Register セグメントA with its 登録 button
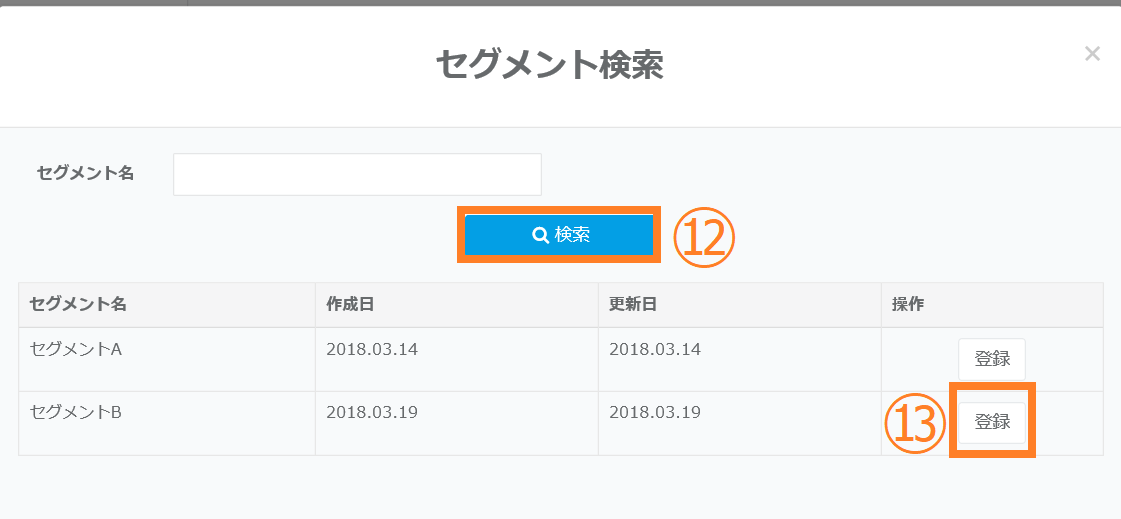1121x519 pixels. (x=991, y=360)
